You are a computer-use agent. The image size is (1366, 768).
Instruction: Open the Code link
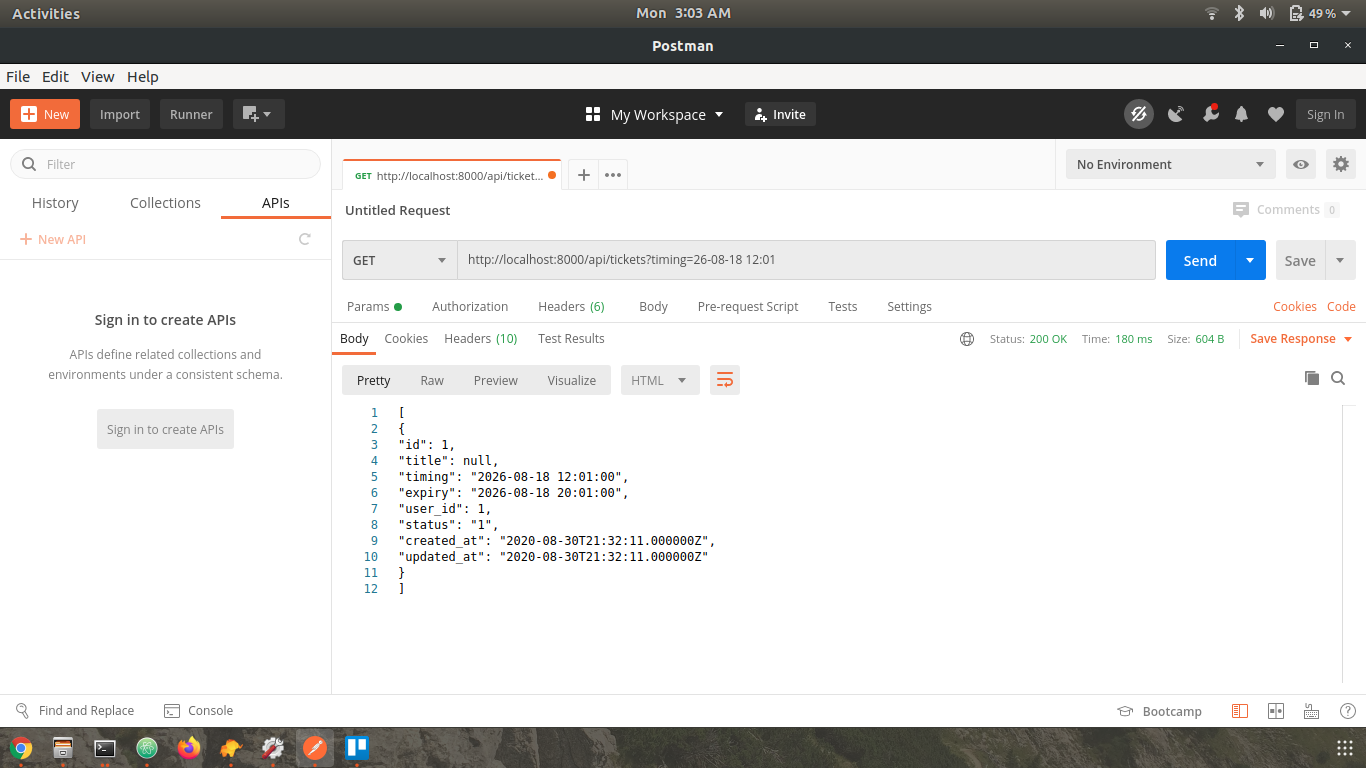tap(1341, 306)
